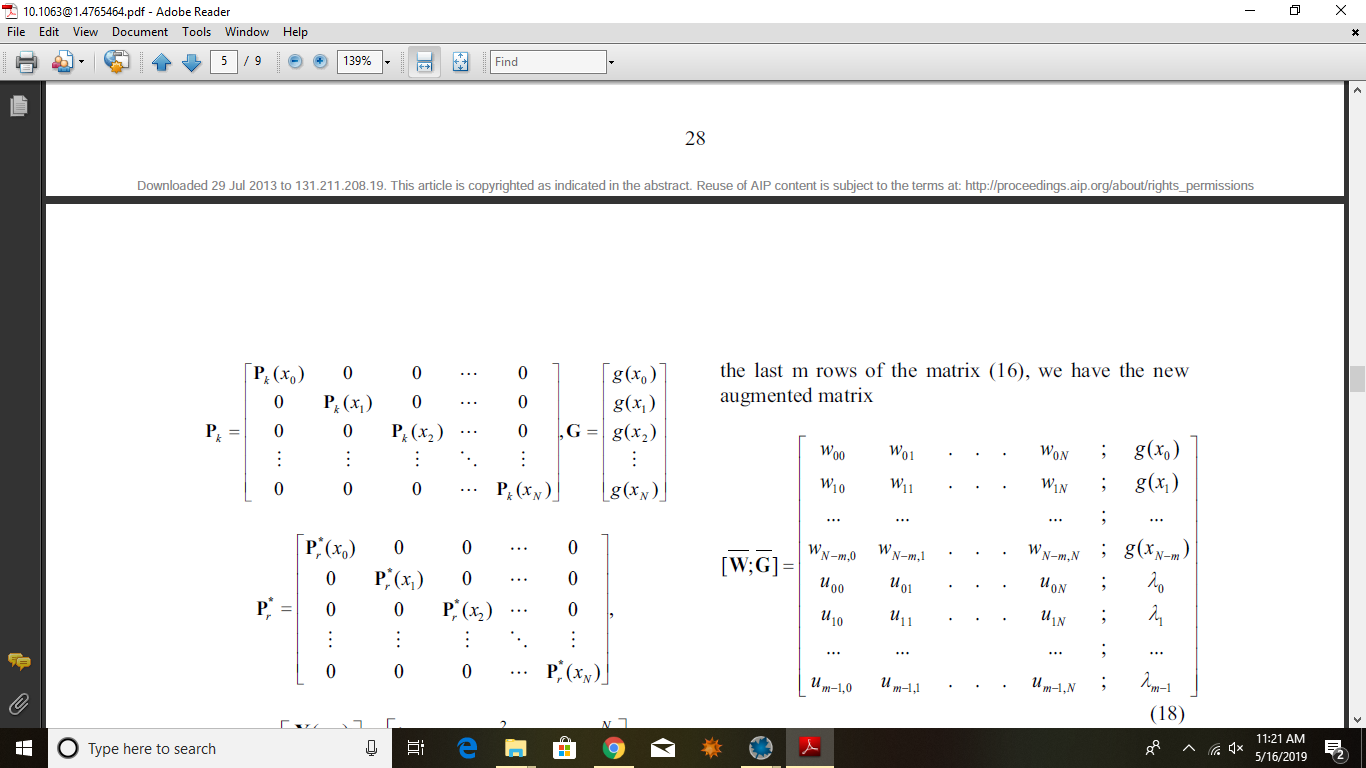Expand the Find options dropdown arrow

click(611, 62)
